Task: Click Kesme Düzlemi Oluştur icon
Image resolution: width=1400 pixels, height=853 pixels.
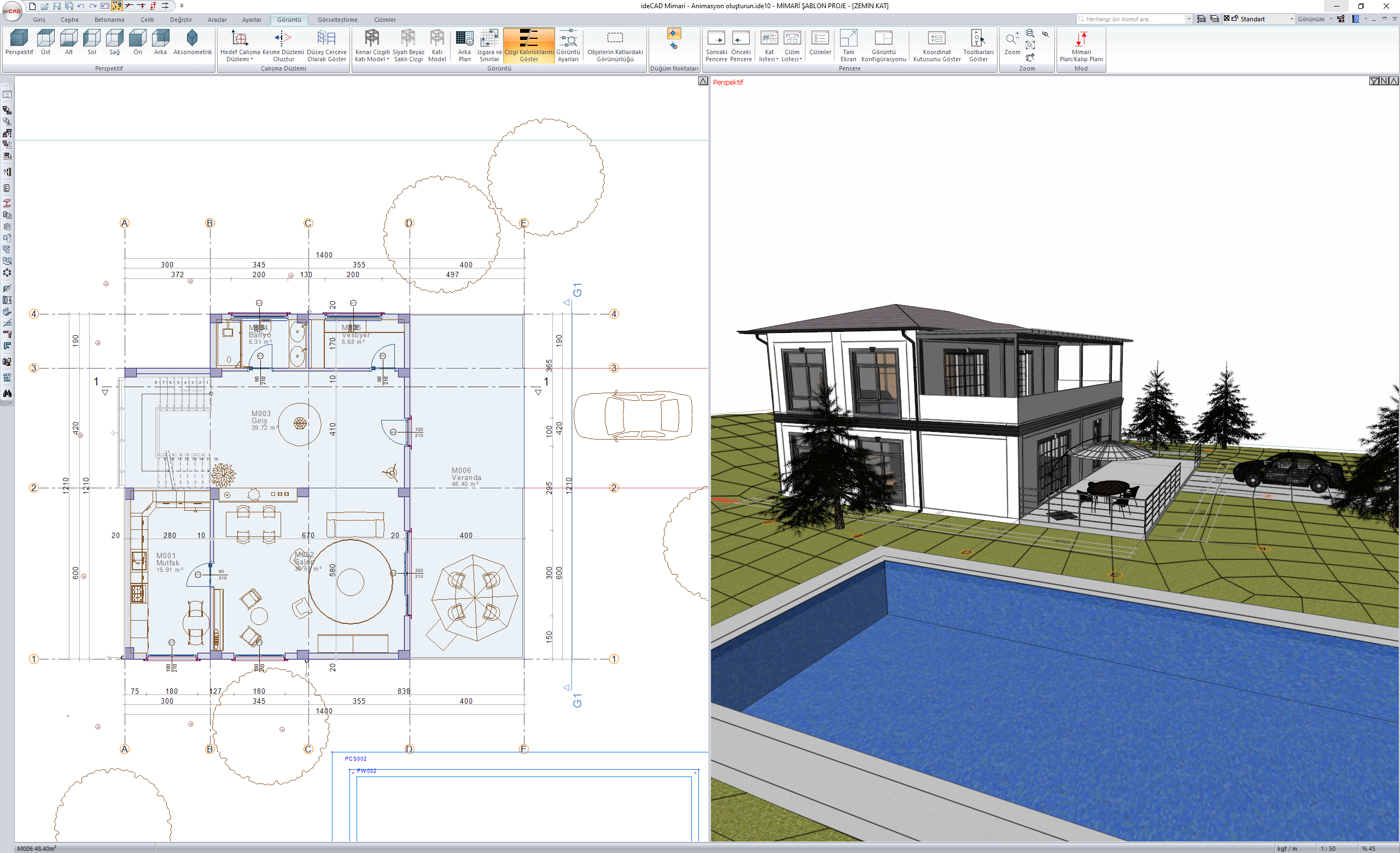Action: (282, 39)
